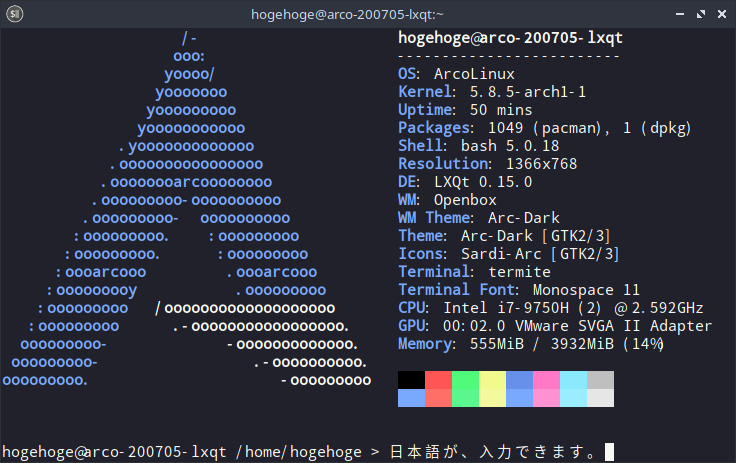
Task: Click the yellow color block in top row
Action: coord(492,380)
